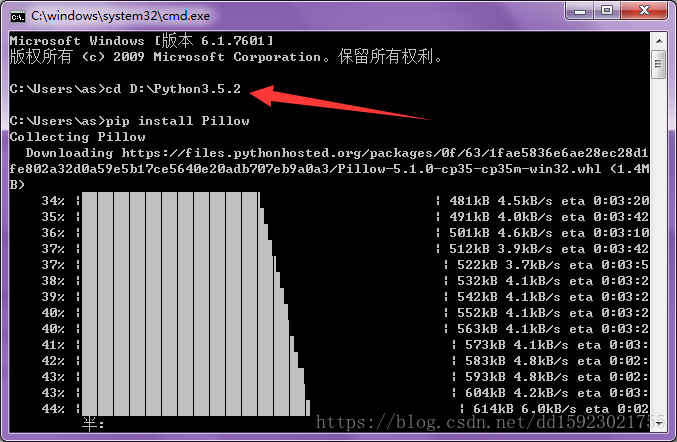The width and height of the screenshot is (677, 442).
Task: Click the 34% progress row label
Action: click(x=53, y=201)
